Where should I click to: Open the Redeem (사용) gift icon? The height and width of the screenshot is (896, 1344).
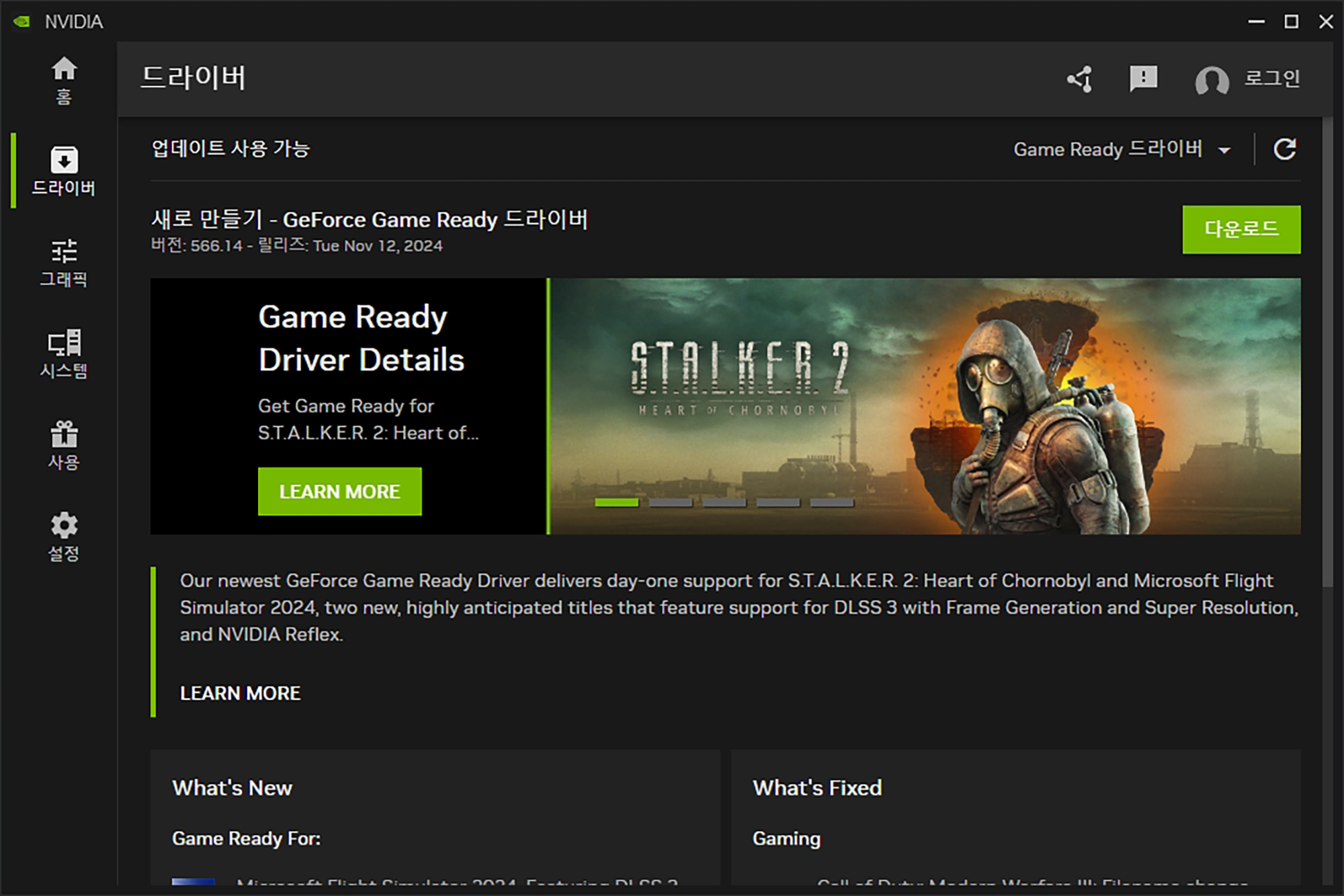click(64, 445)
